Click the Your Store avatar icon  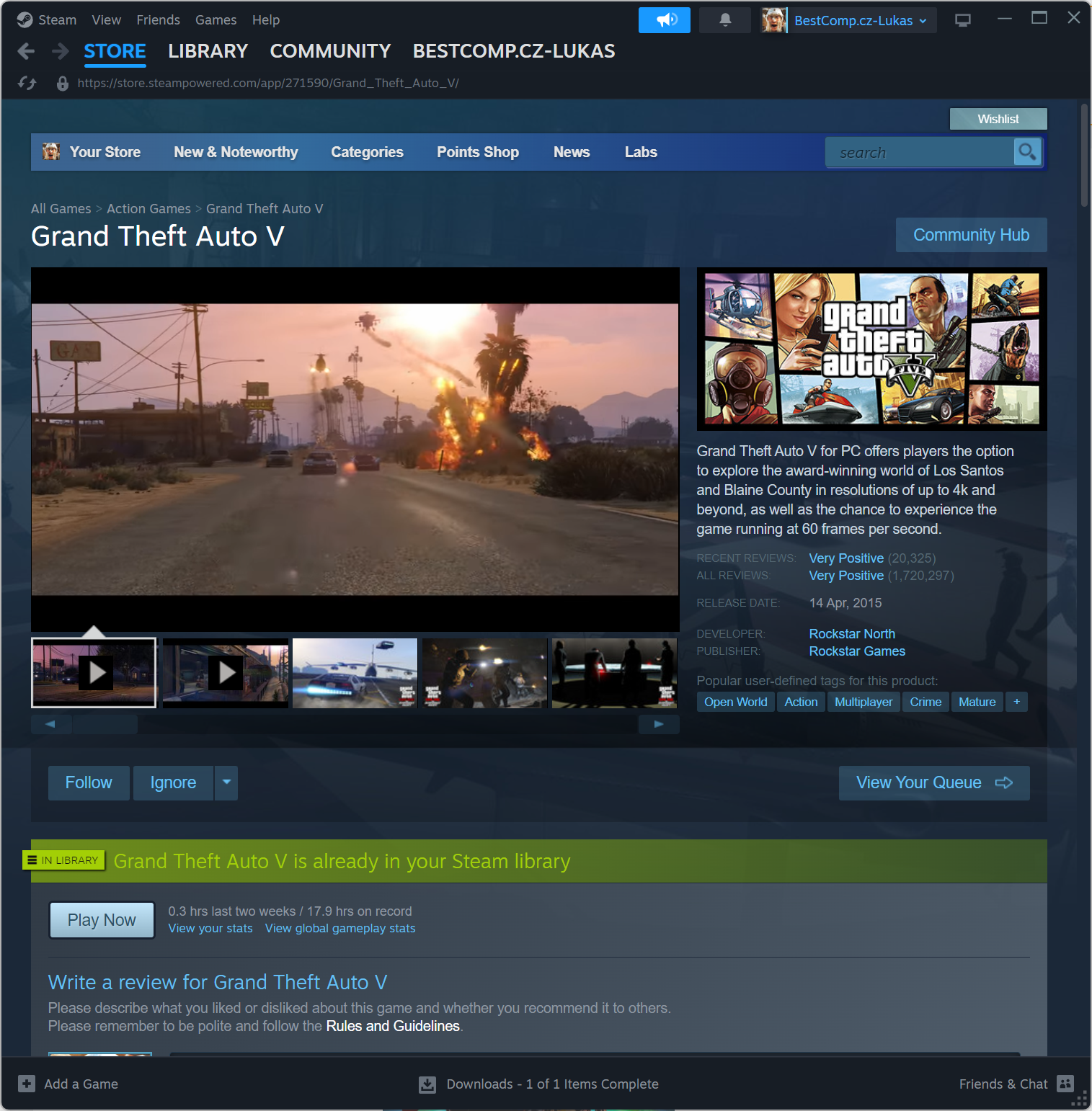click(51, 152)
